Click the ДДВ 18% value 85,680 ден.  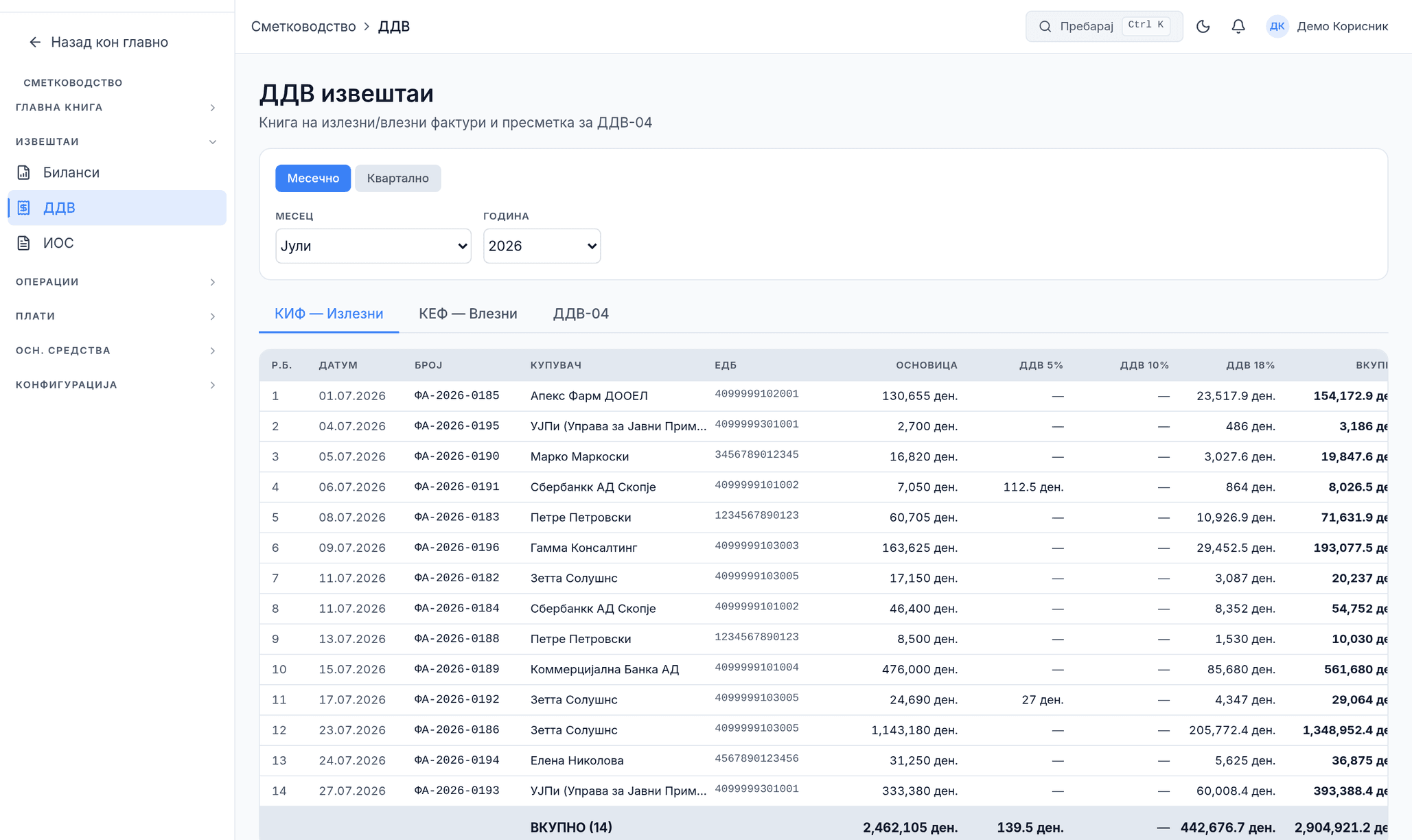[1241, 669]
